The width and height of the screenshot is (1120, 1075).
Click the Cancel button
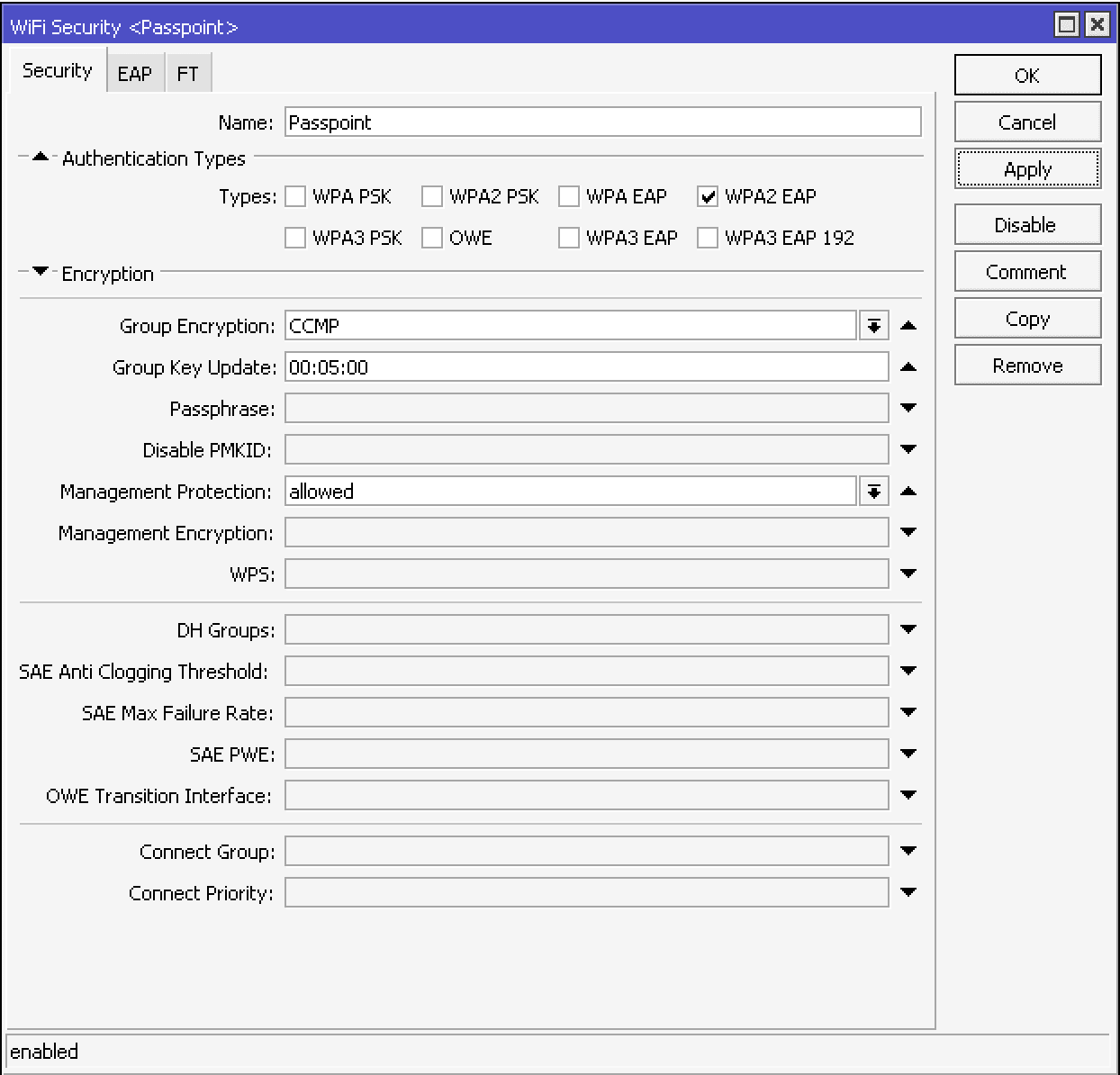click(x=1027, y=122)
